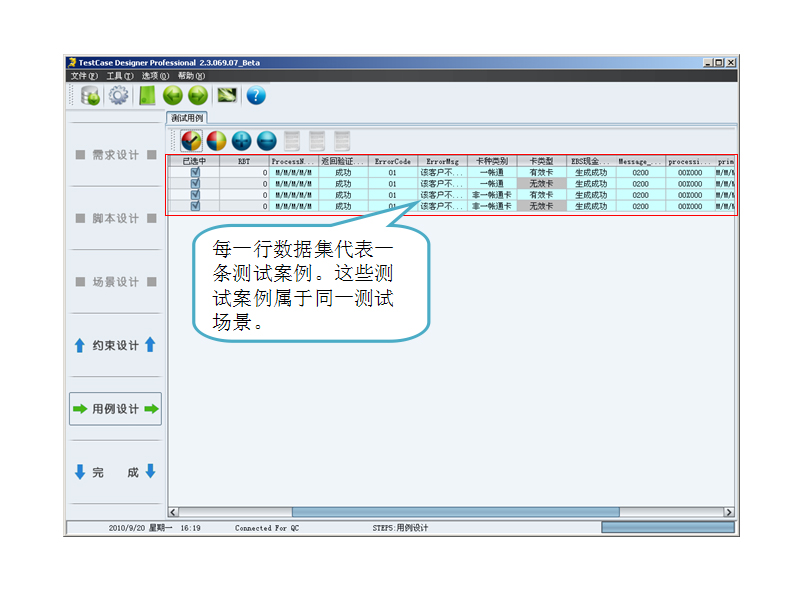Click the rightmost grayed-out document icon
Viewport: 800px width, 600px height.
[x=342, y=141]
